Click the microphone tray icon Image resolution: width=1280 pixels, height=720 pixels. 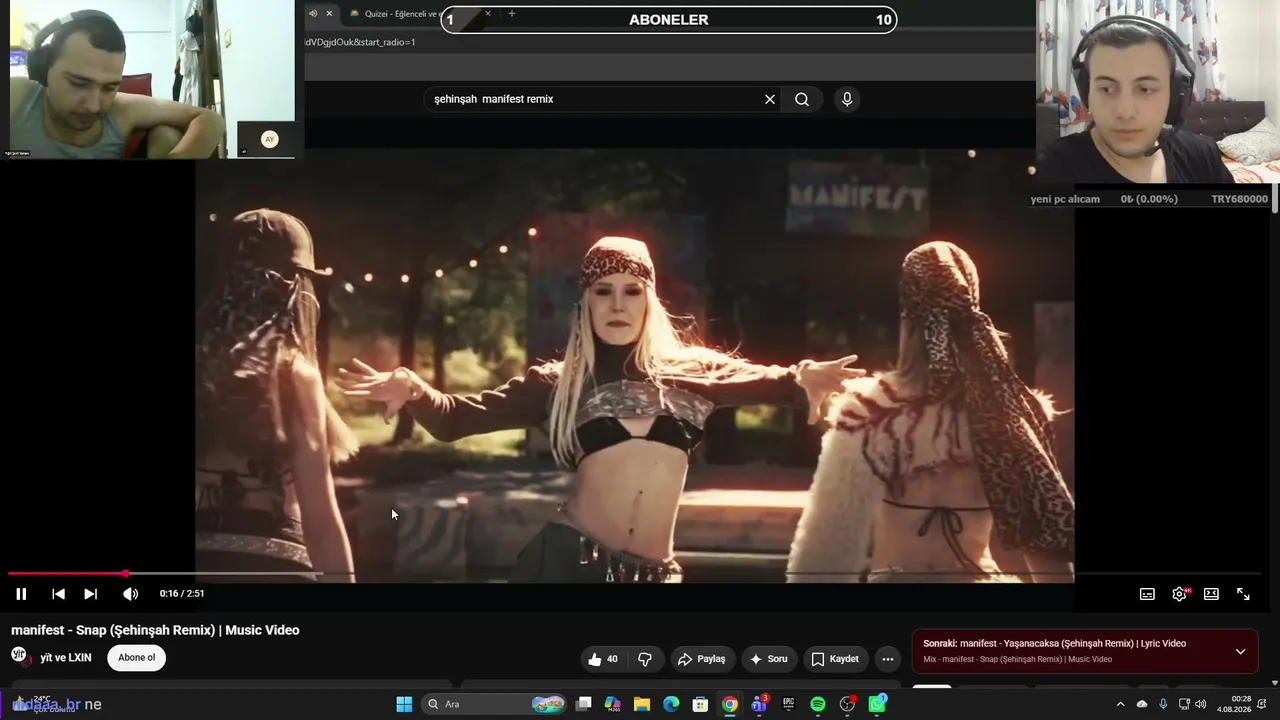pyautogui.click(x=1163, y=704)
